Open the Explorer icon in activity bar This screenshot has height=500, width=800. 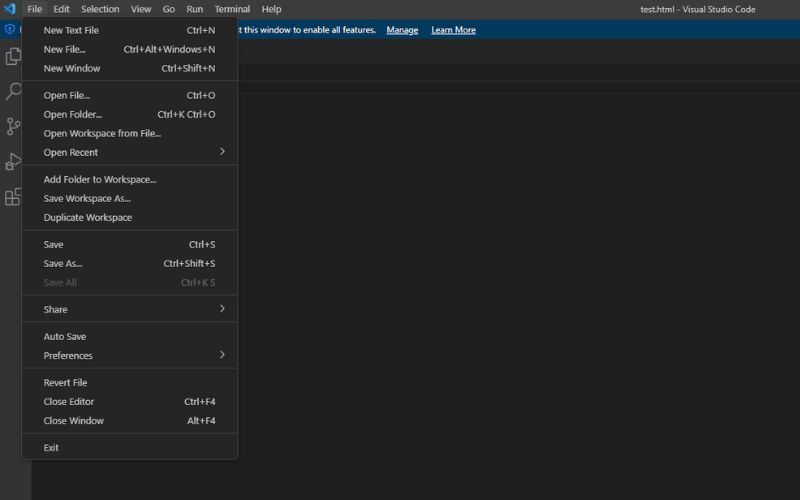coord(13,56)
